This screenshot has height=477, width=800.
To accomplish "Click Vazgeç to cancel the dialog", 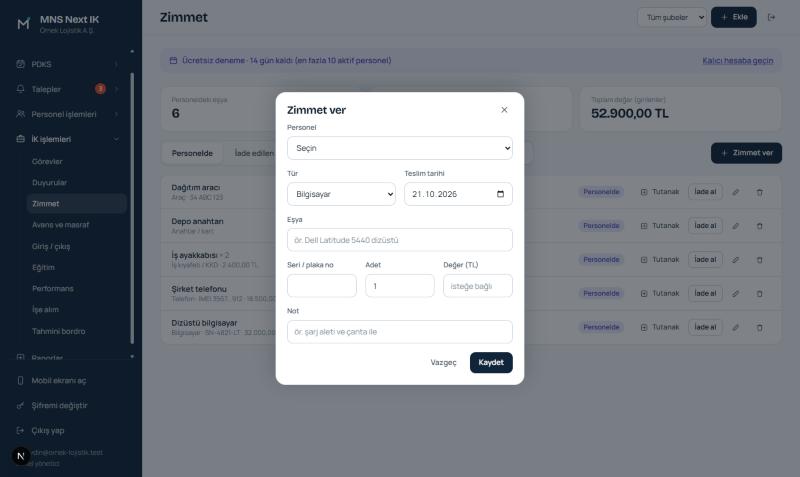I will 443,363.
